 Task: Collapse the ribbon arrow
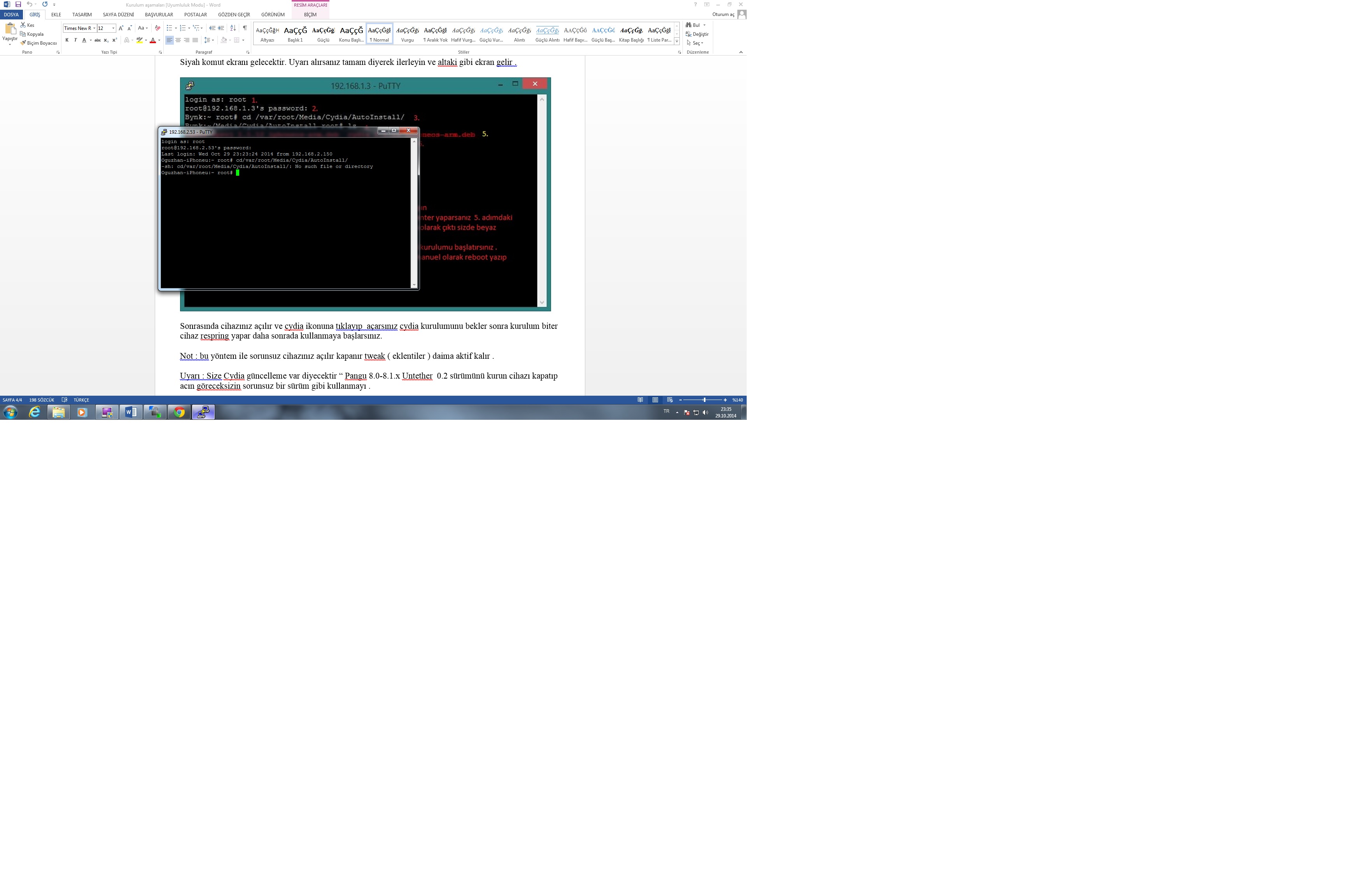click(x=741, y=52)
